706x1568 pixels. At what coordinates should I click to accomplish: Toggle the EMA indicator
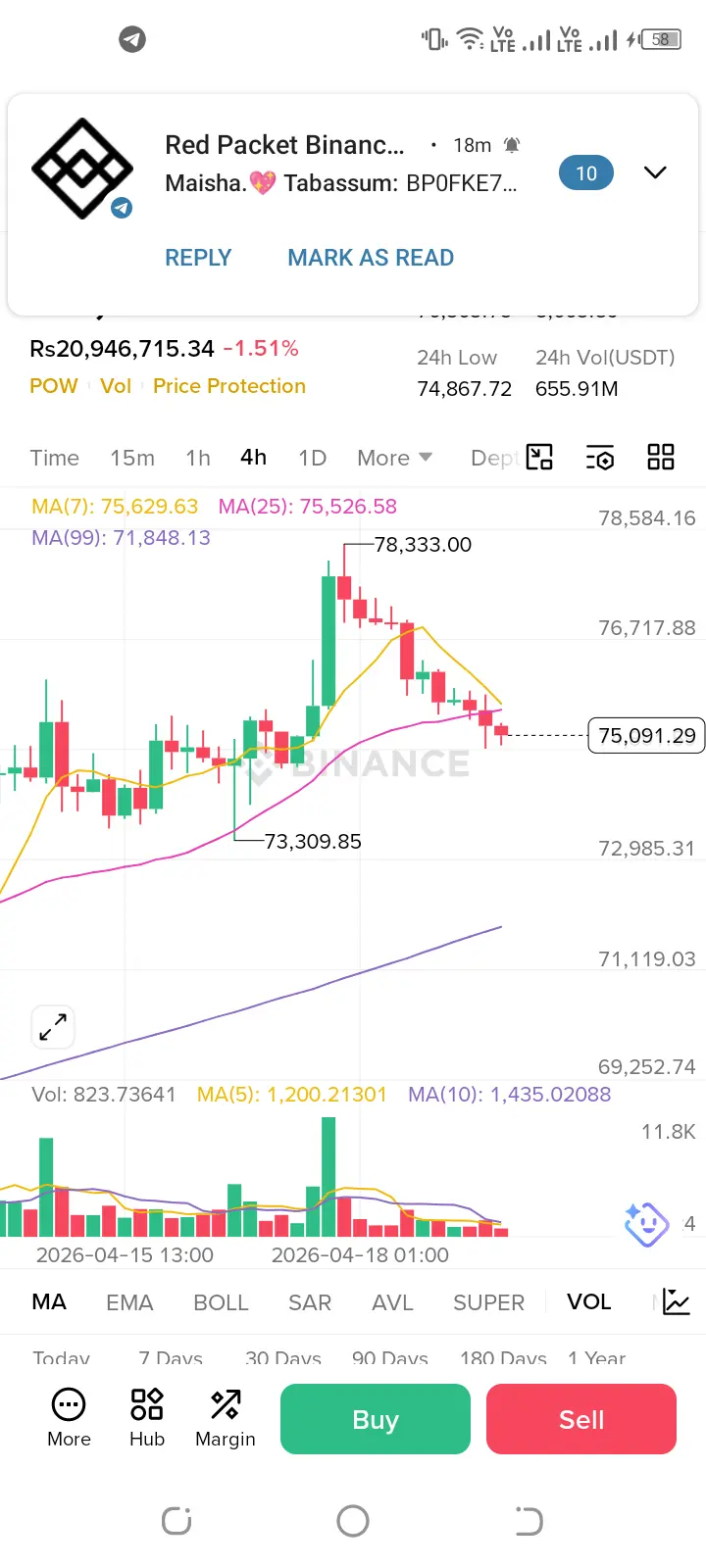129,1301
